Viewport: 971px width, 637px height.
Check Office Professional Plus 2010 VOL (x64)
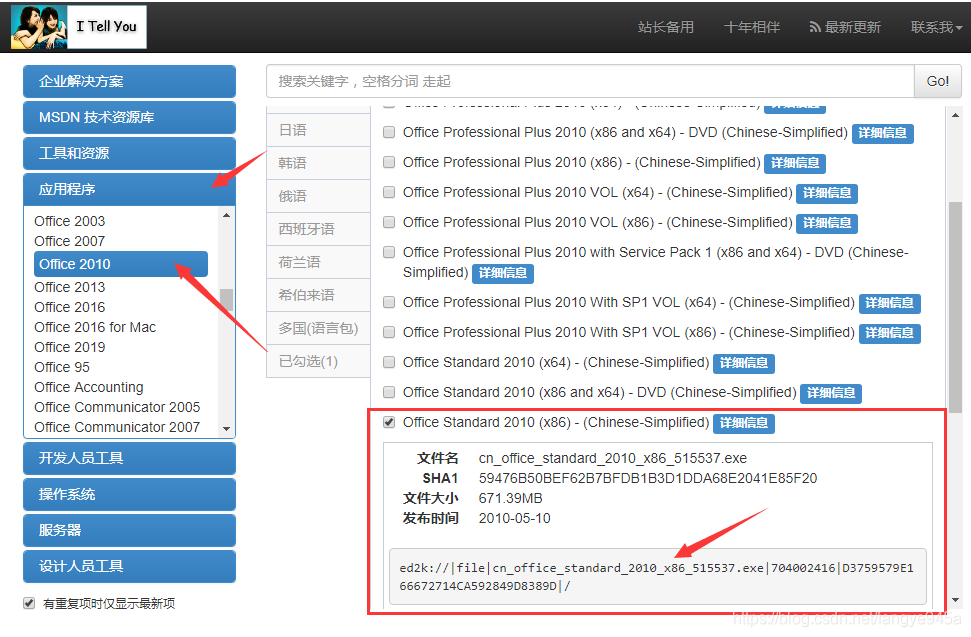tap(389, 192)
